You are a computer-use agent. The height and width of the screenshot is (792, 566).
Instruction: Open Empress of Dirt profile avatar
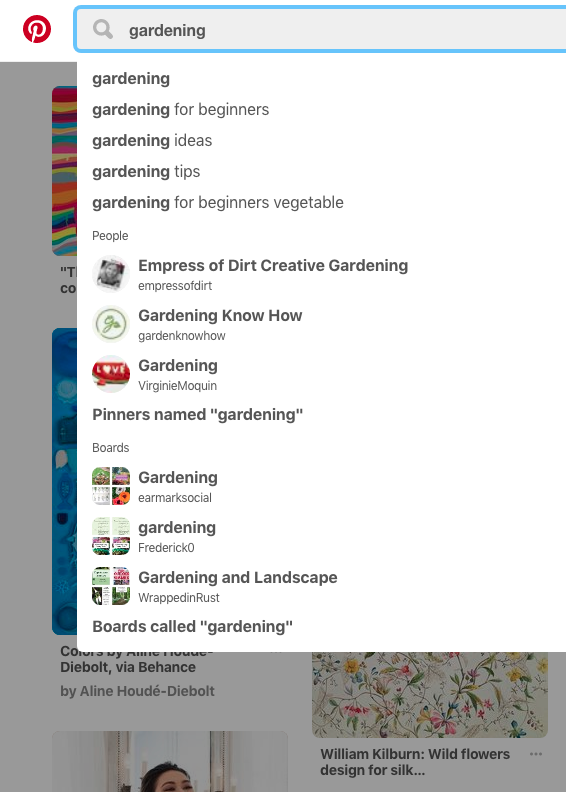pos(111,274)
